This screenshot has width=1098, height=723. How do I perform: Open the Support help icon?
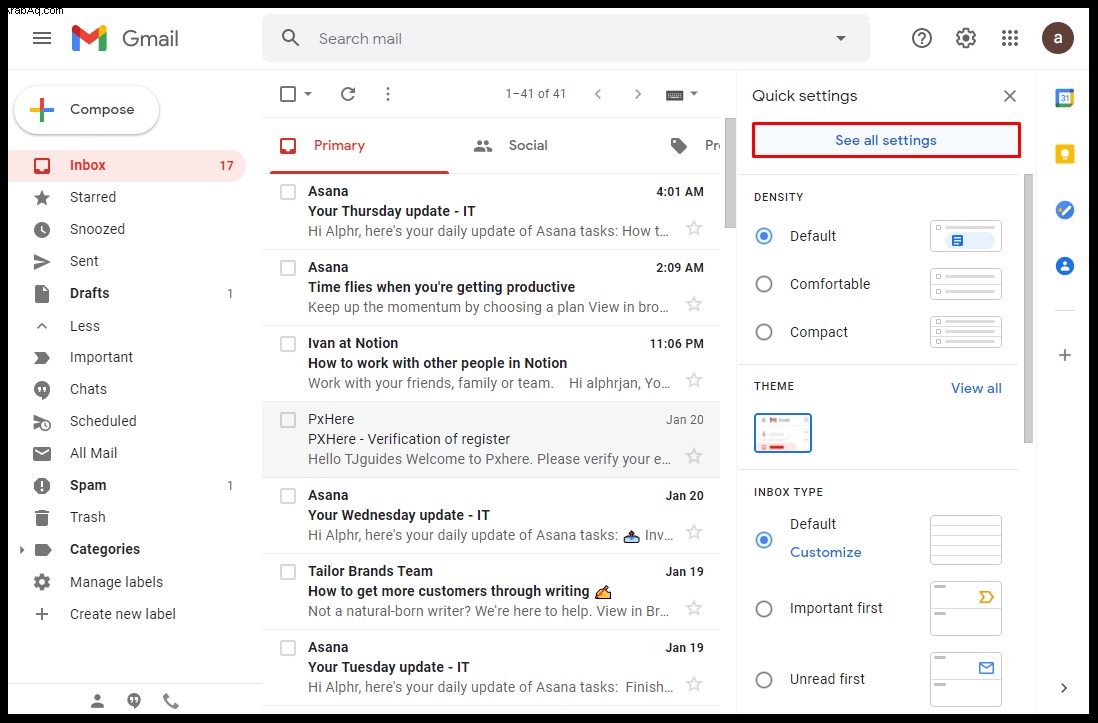click(922, 39)
